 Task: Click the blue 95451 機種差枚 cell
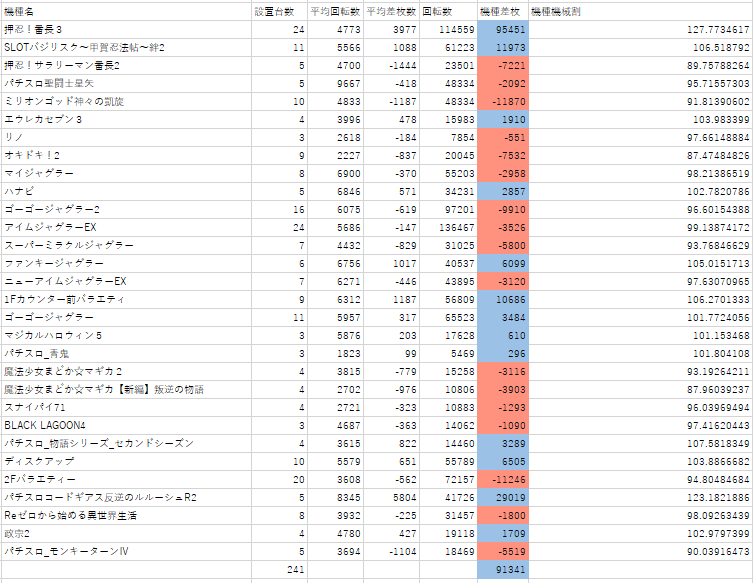pyautogui.click(x=503, y=30)
